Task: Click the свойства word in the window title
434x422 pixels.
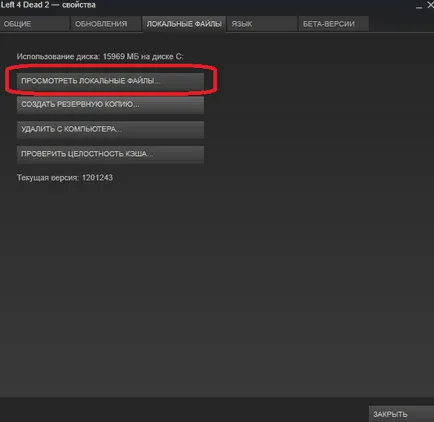Action: tap(79, 5)
